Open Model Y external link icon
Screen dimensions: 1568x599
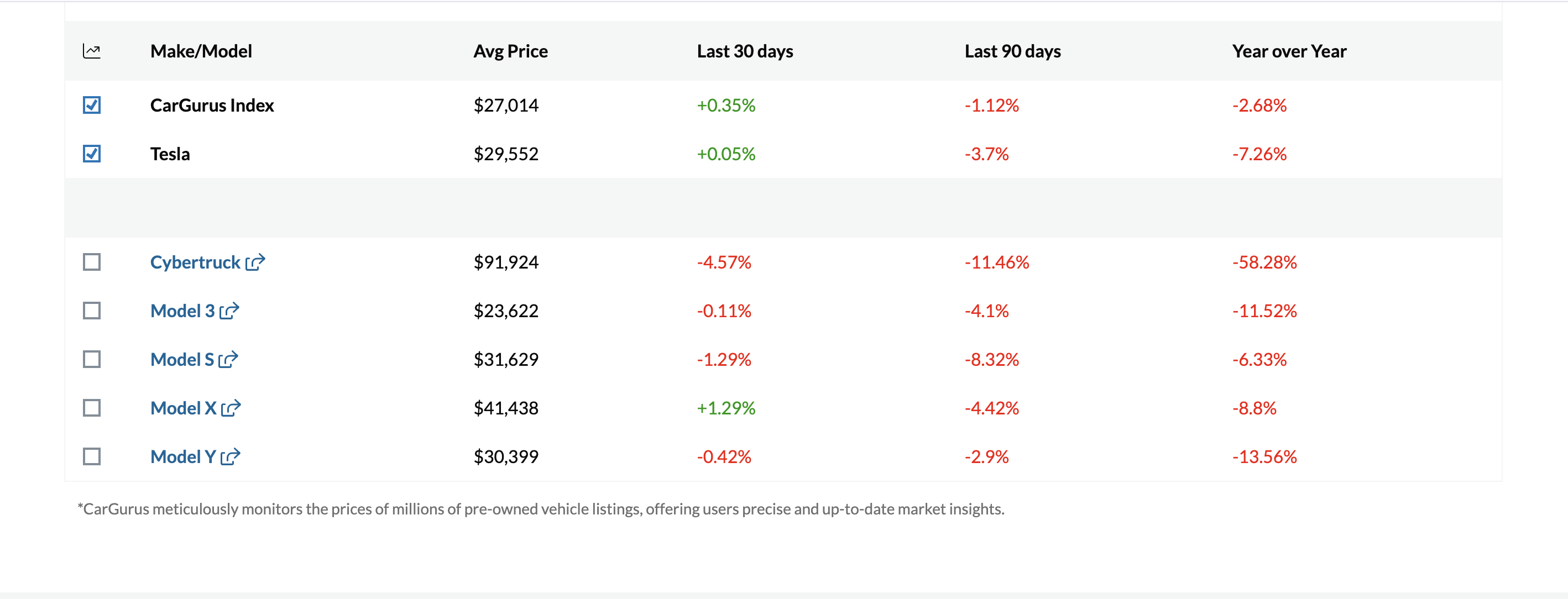(231, 456)
